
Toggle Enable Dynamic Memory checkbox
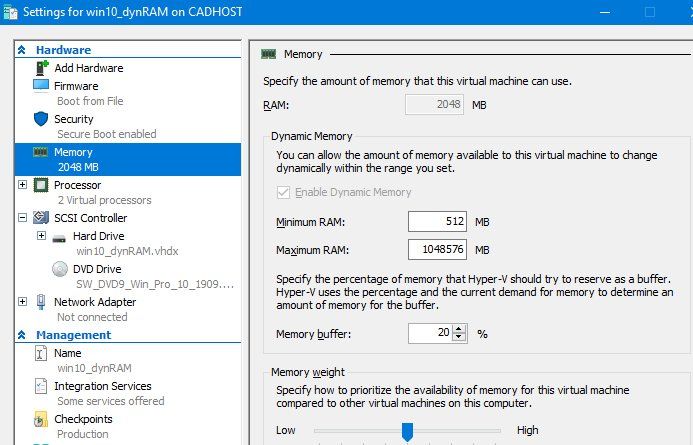pos(283,192)
